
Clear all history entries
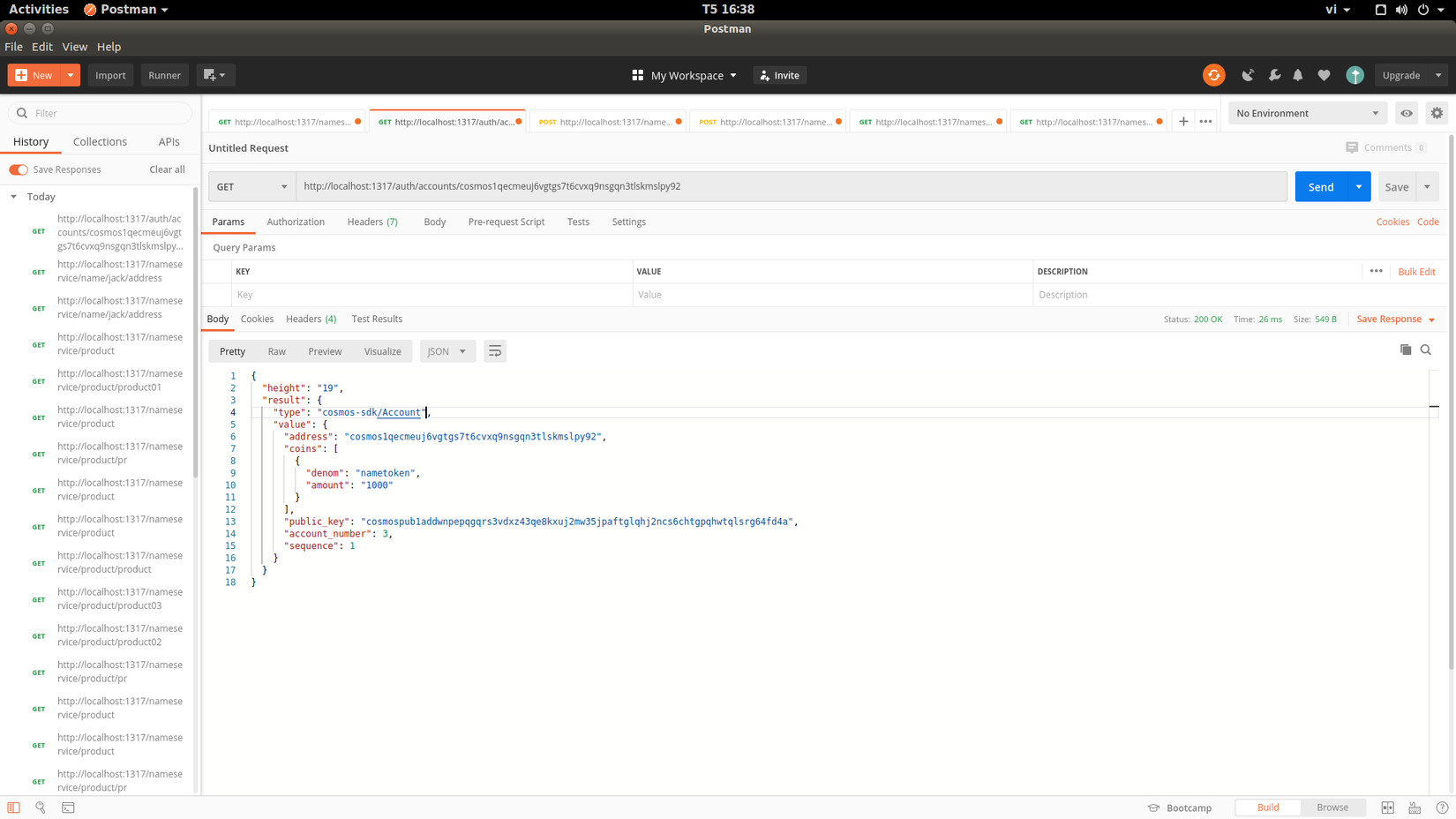[x=167, y=169]
